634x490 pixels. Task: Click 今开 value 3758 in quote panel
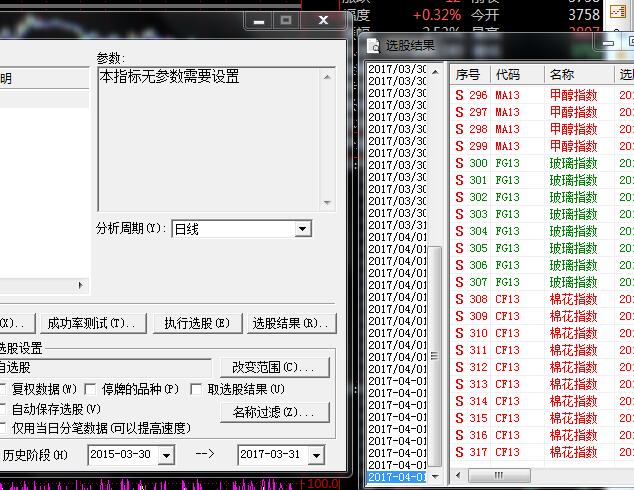click(x=583, y=15)
